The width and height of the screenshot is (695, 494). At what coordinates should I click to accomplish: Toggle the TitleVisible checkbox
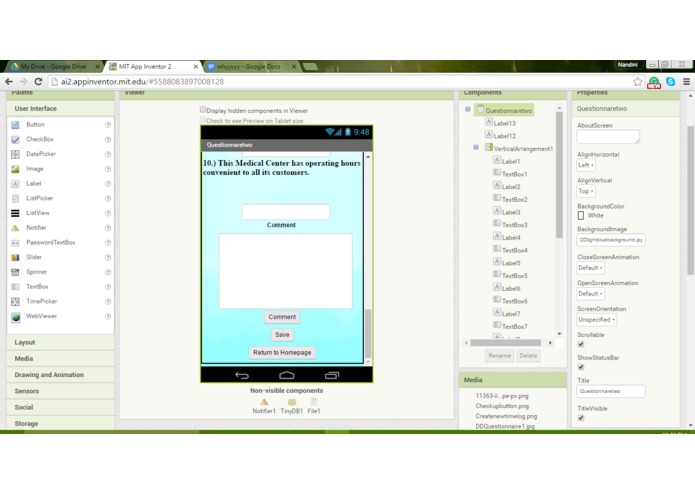point(581,418)
